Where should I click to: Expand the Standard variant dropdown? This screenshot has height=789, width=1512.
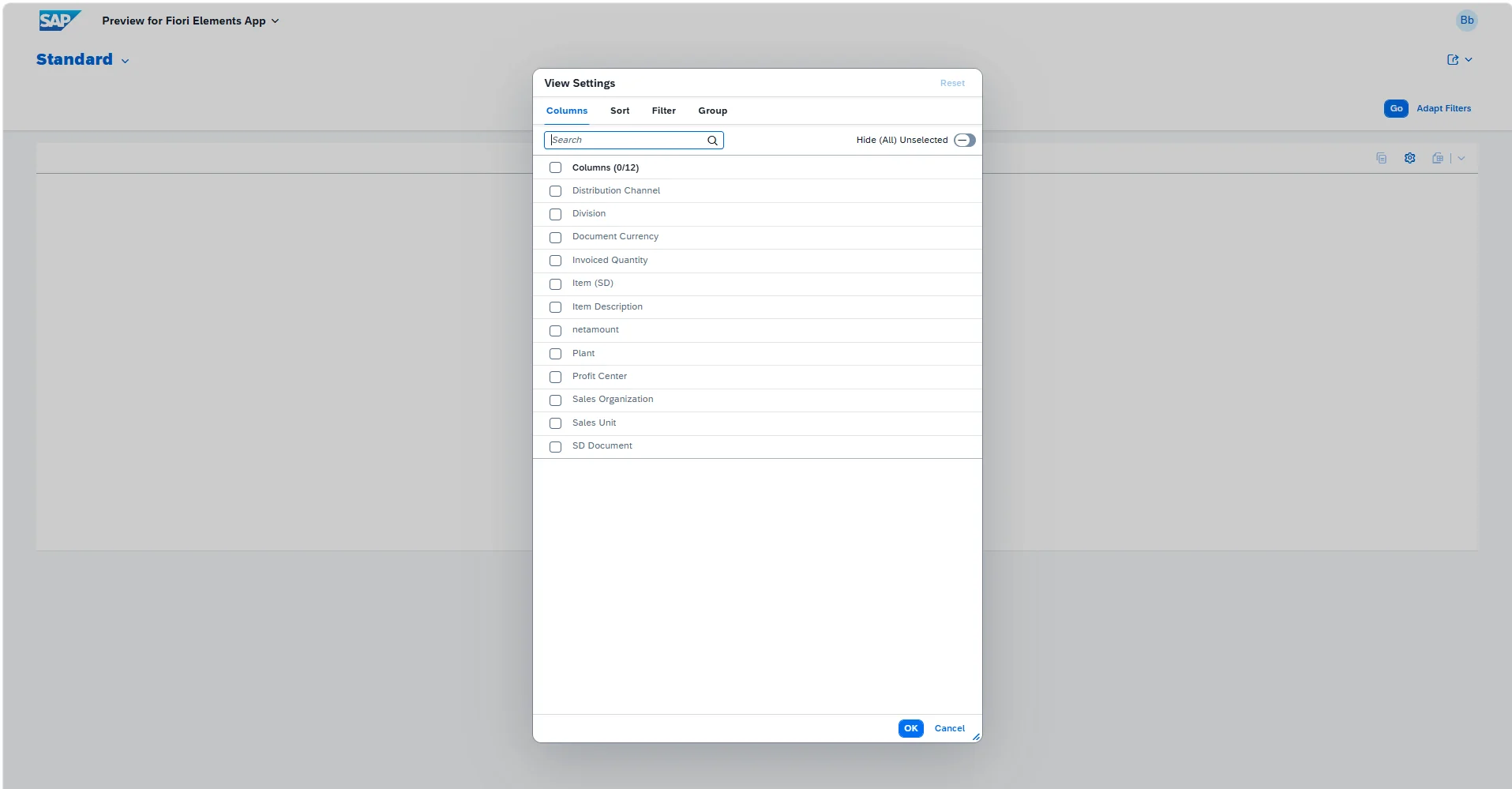click(x=125, y=61)
